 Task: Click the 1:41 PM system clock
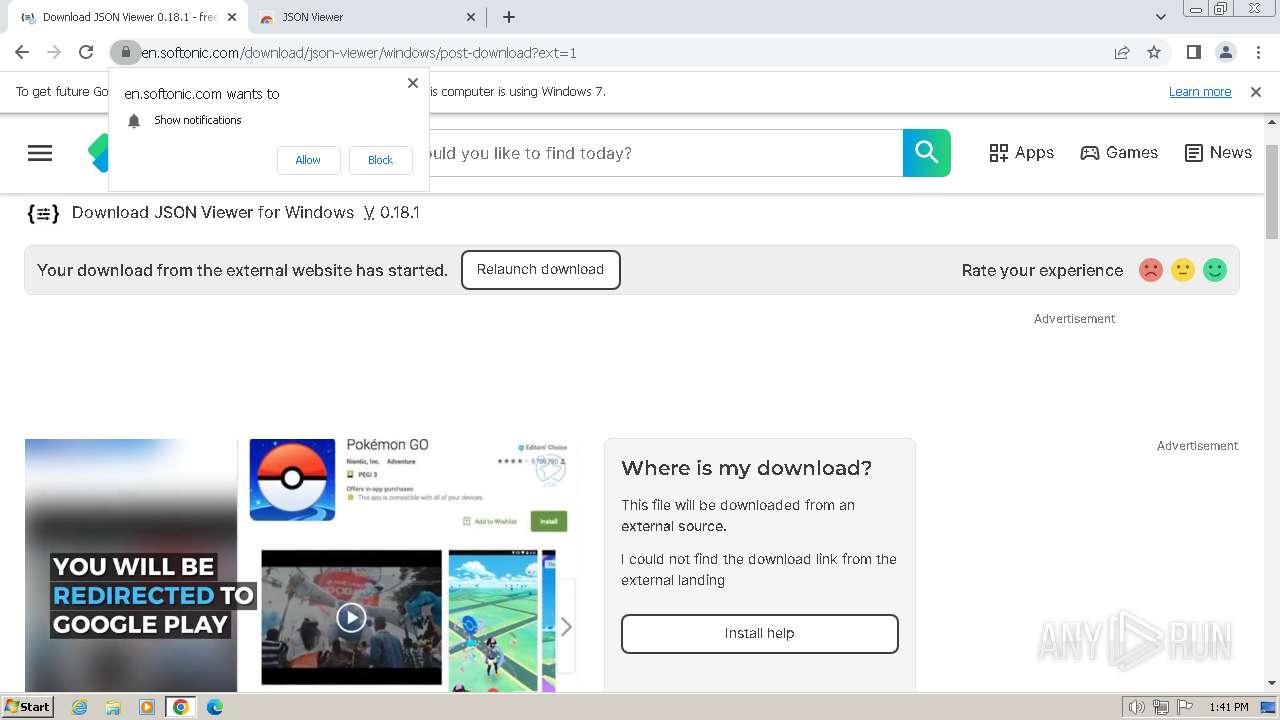(x=1229, y=707)
